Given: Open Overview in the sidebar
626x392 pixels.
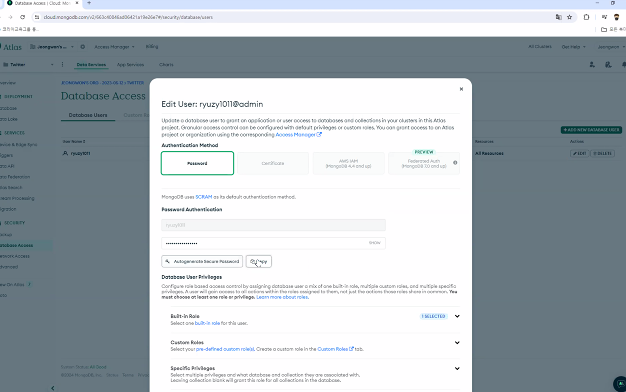Looking at the screenshot, I should [x=8, y=83].
